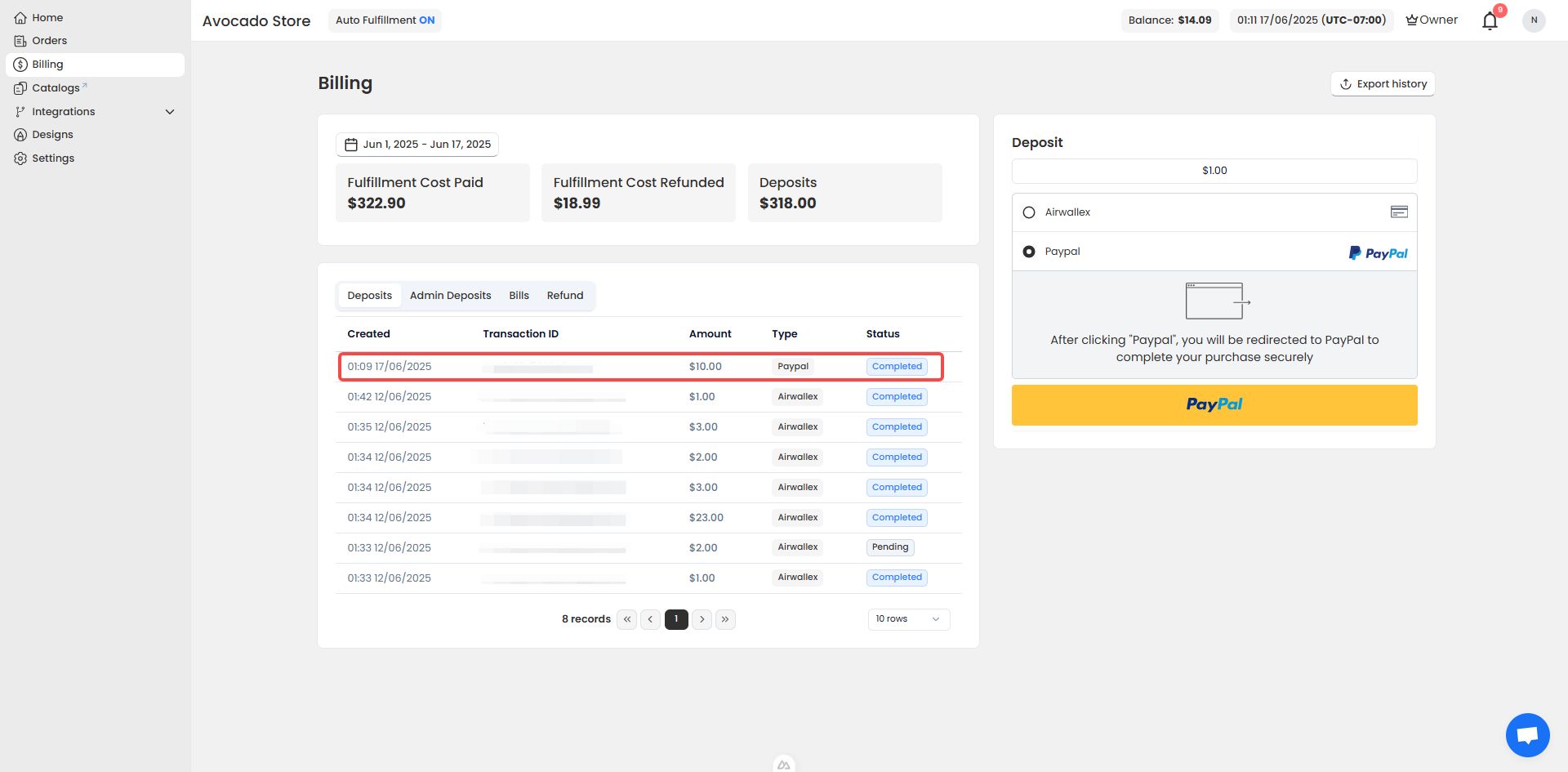This screenshot has width=1568, height=772.
Task: Click the Type column header
Action: click(785, 334)
